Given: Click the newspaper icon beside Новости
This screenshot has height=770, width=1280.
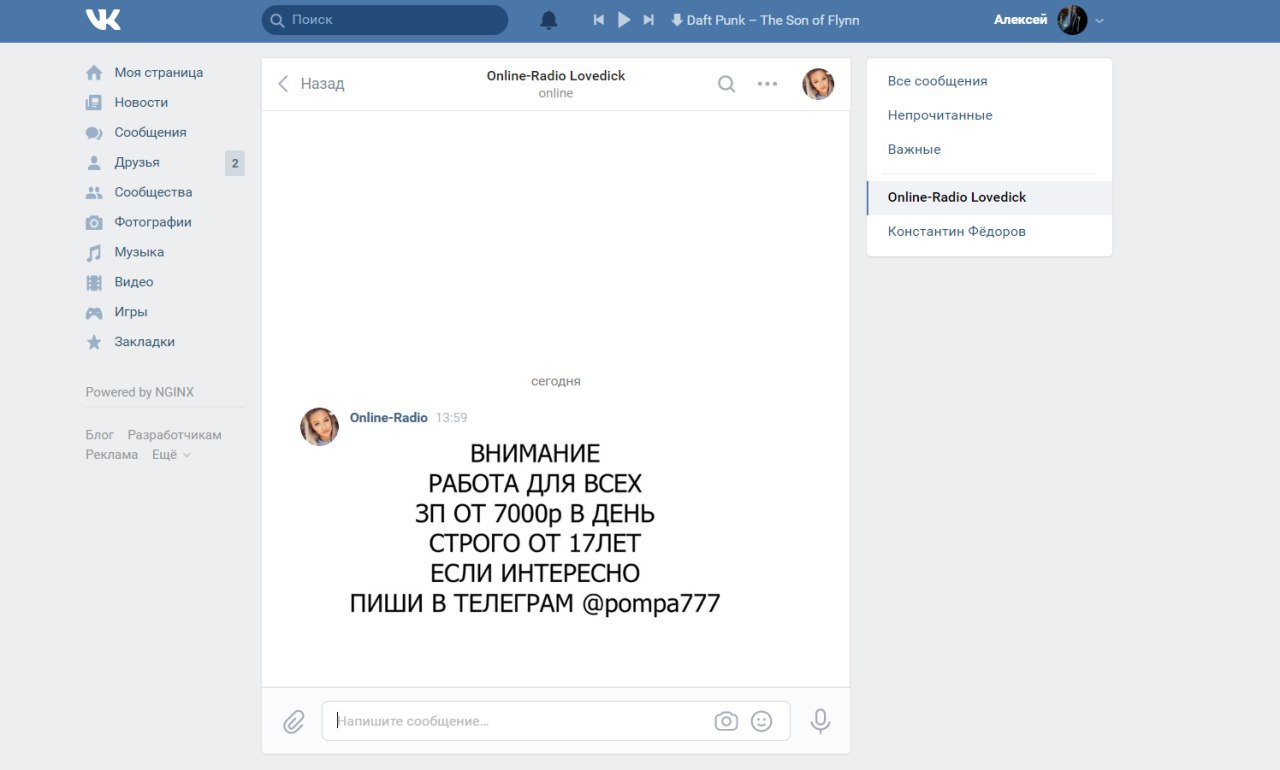Looking at the screenshot, I should pos(94,102).
